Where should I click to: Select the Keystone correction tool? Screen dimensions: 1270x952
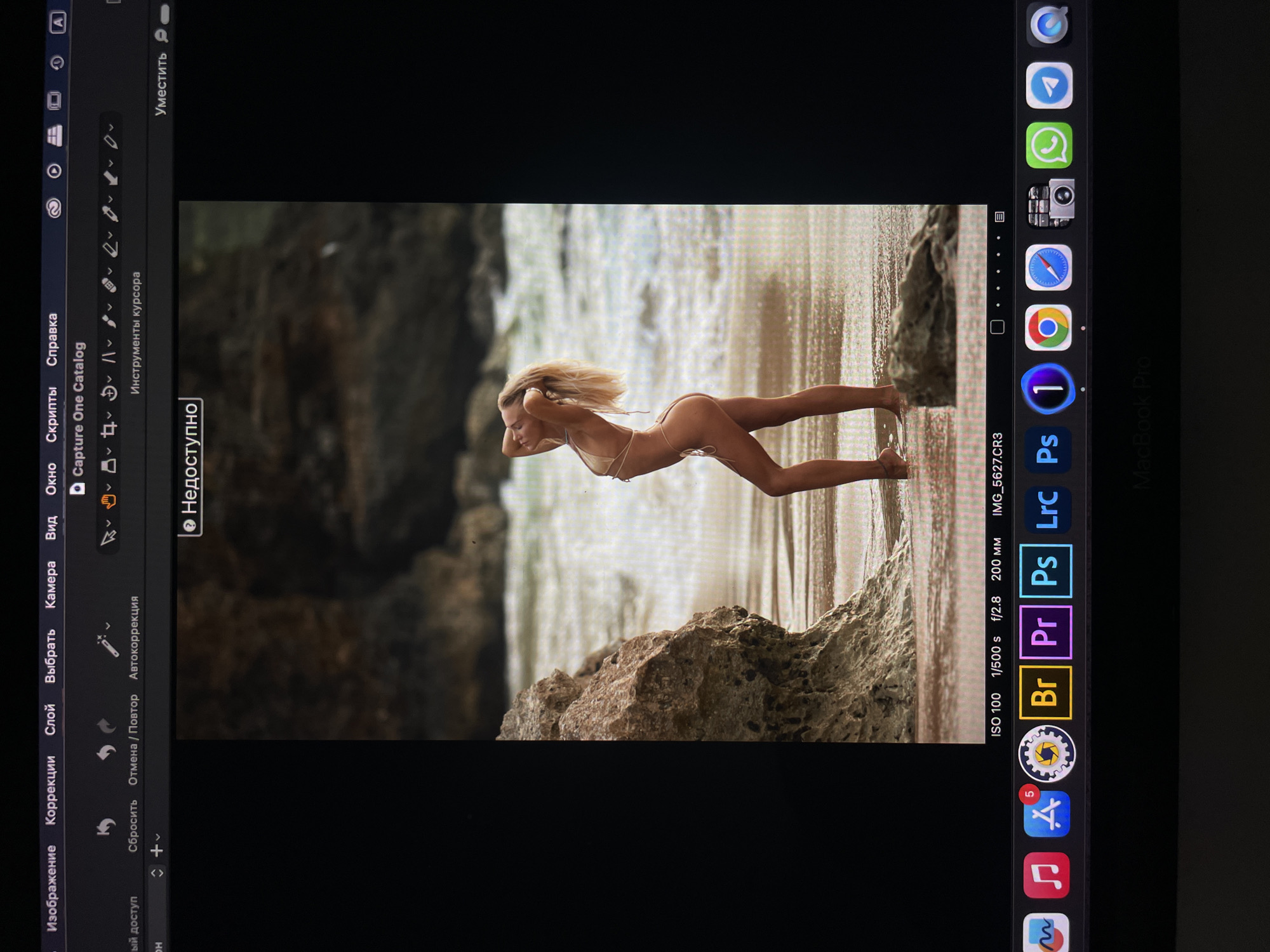click(110, 357)
